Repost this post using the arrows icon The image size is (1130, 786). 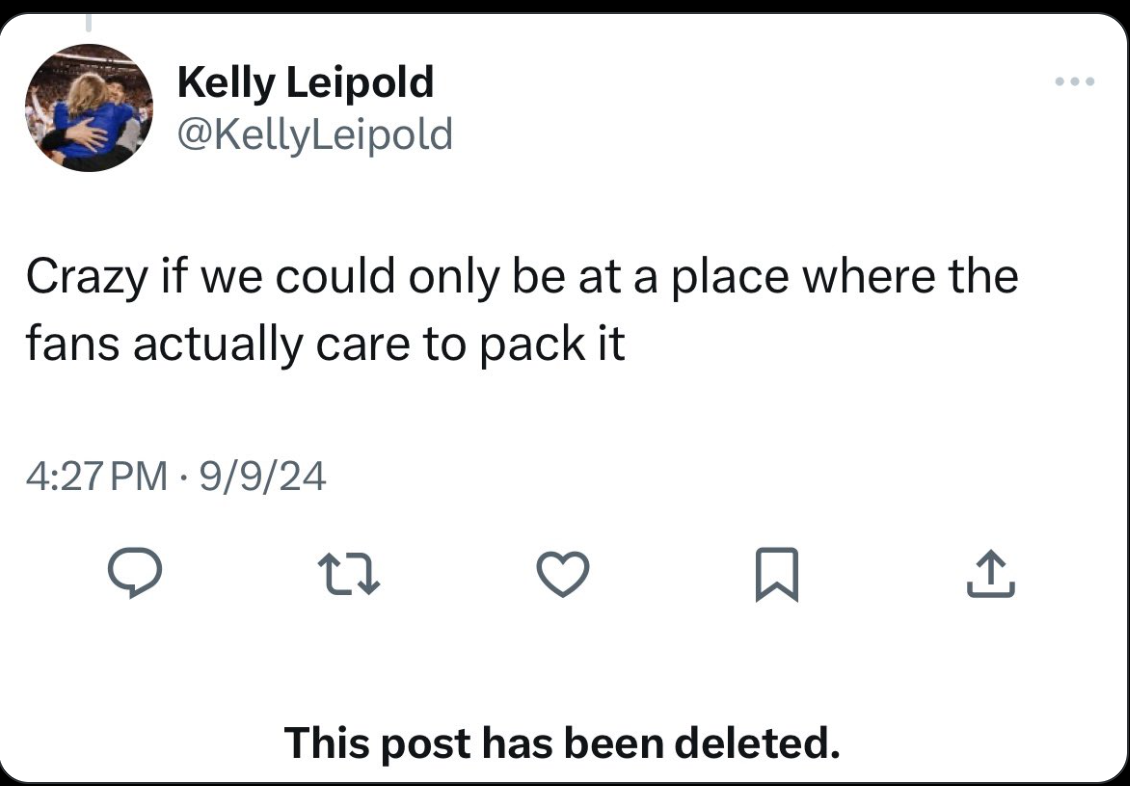coord(346,574)
